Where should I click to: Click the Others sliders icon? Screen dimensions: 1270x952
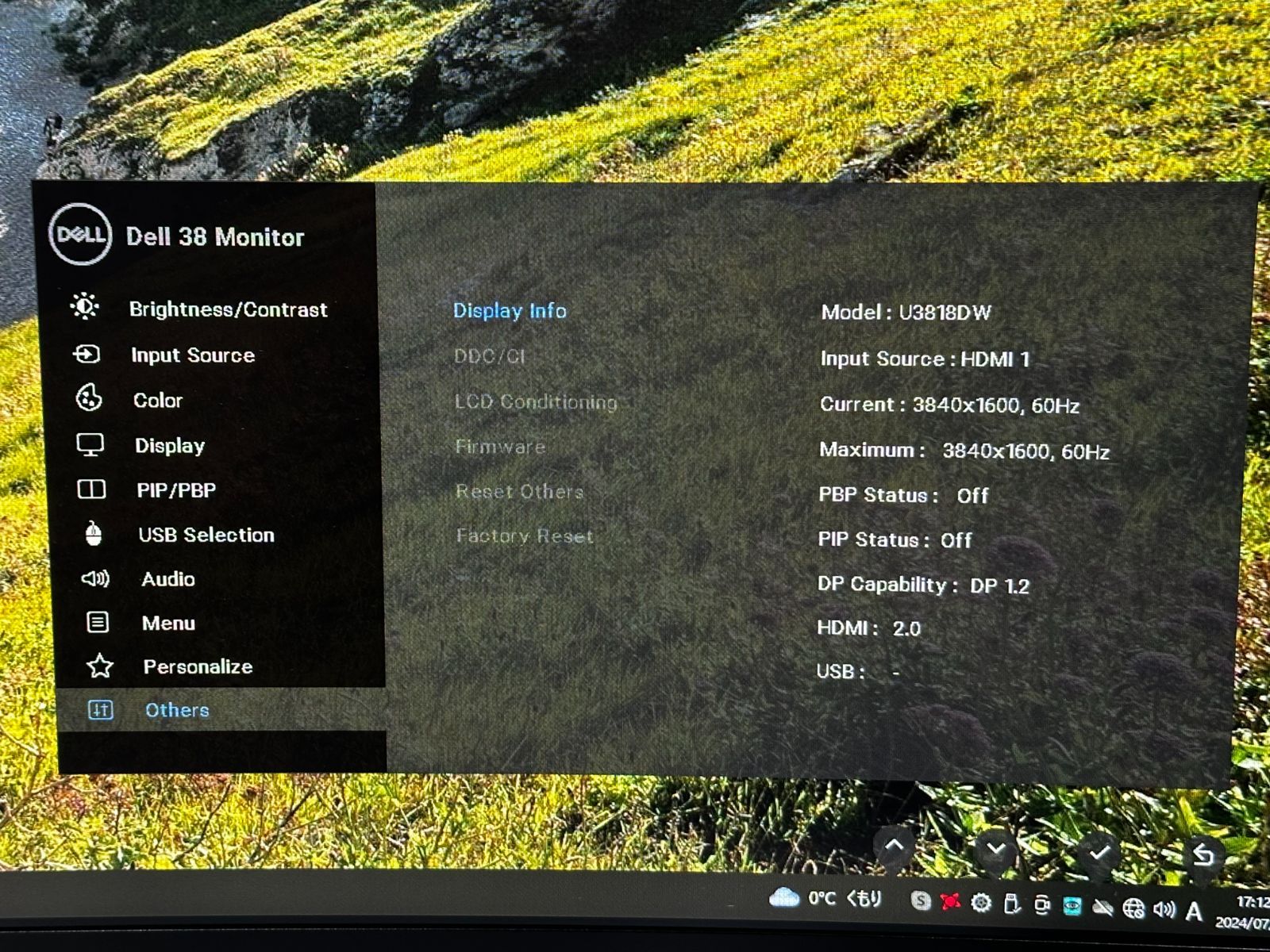click(x=100, y=709)
